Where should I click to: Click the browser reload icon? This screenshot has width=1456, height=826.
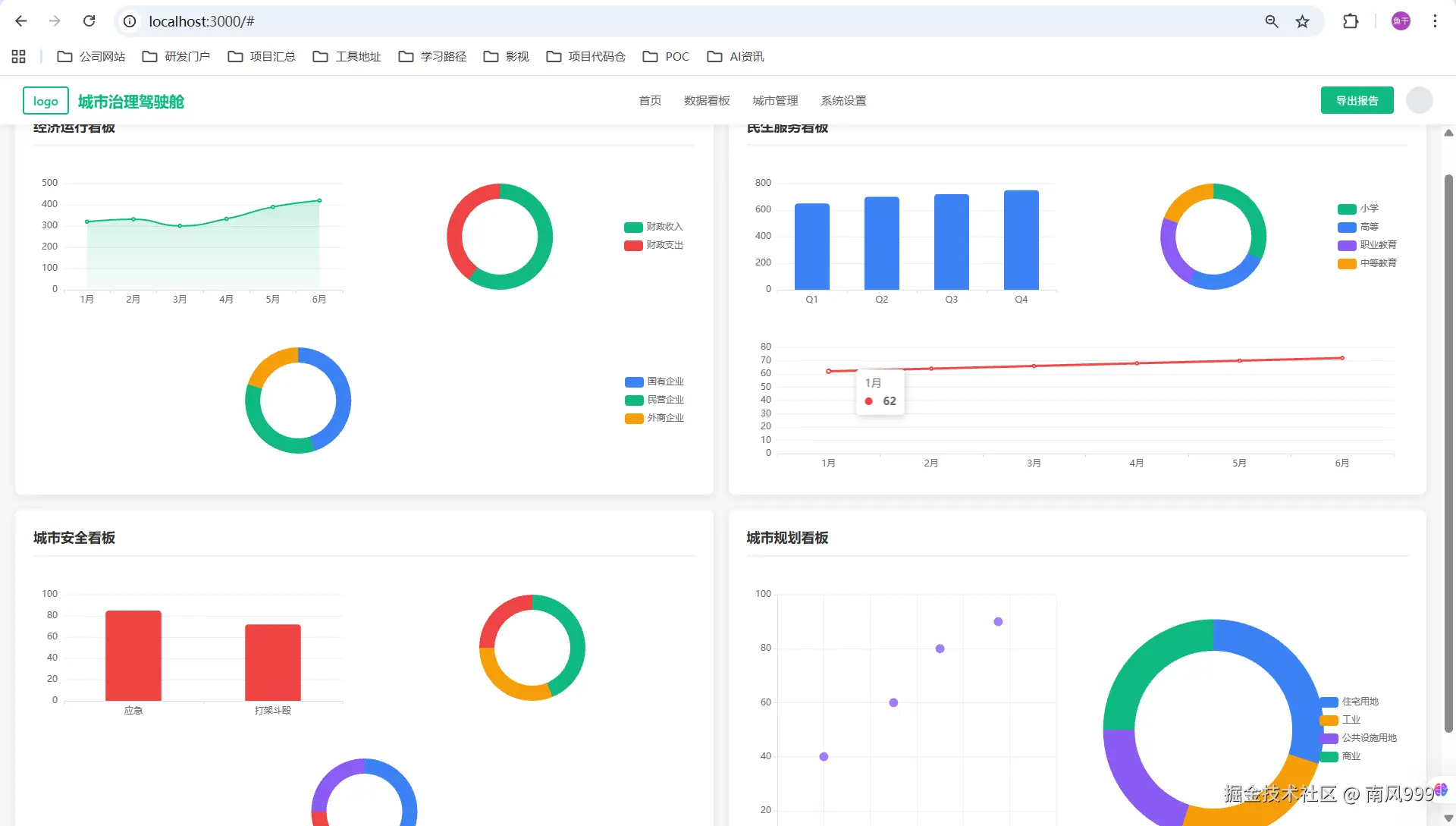89,21
